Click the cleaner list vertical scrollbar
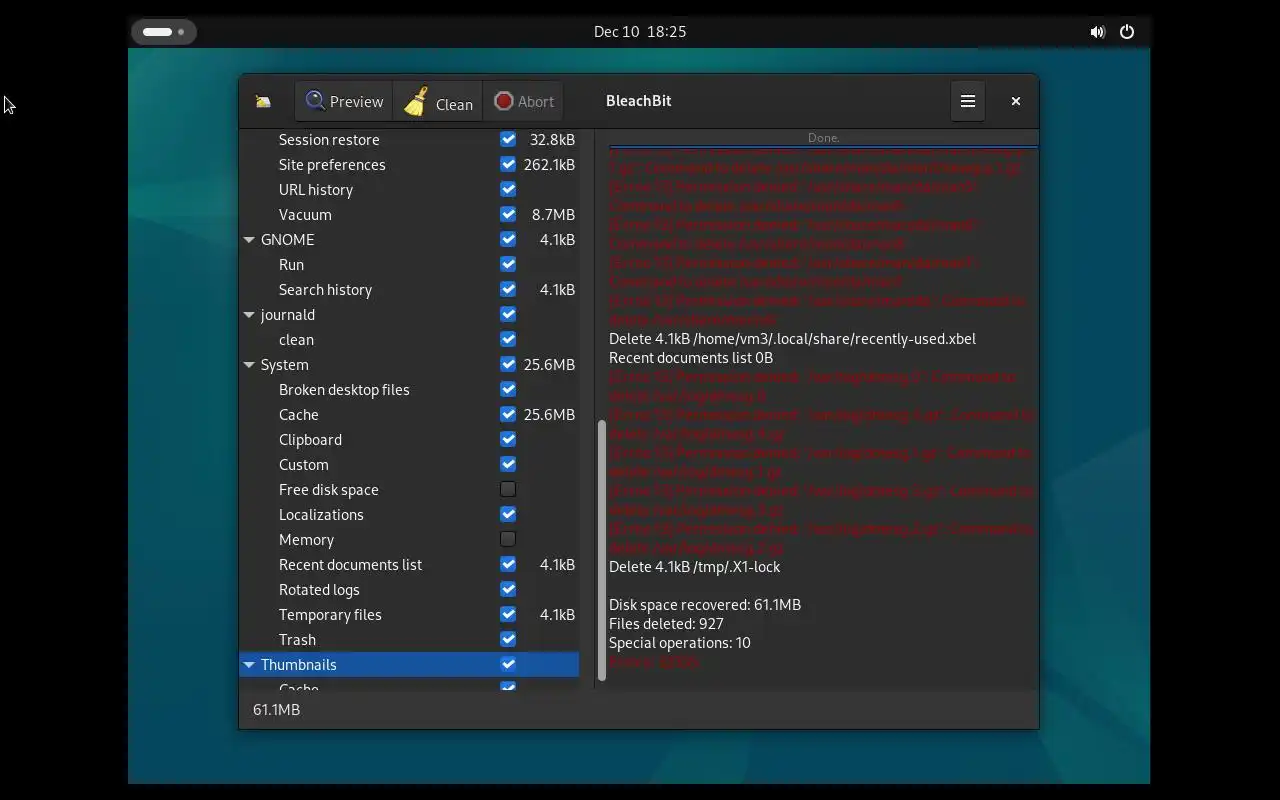The width and height of the screenshot is (1280, 800). (x=602, y=550)
